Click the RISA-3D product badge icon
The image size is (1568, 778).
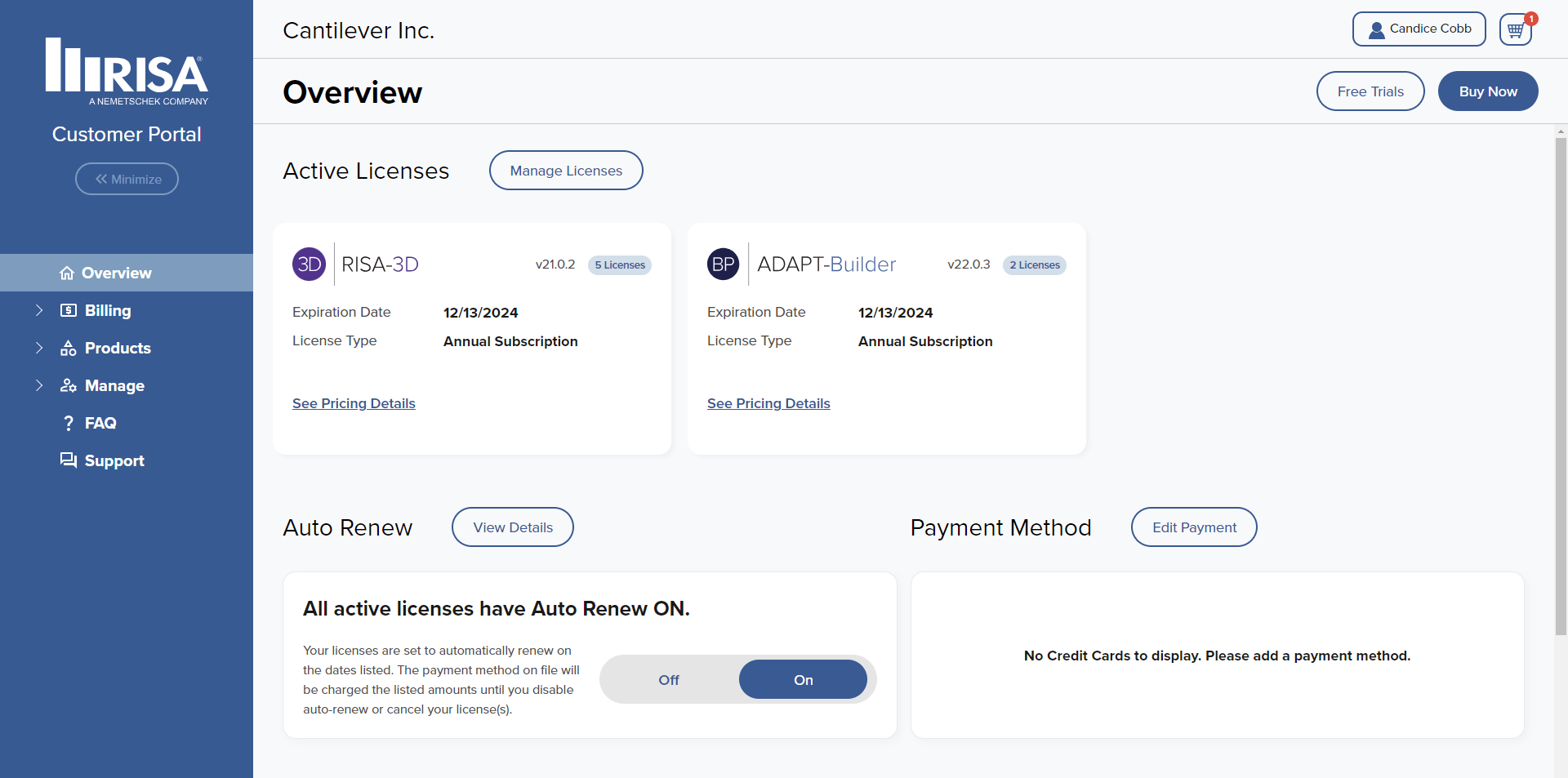[309, 264]
